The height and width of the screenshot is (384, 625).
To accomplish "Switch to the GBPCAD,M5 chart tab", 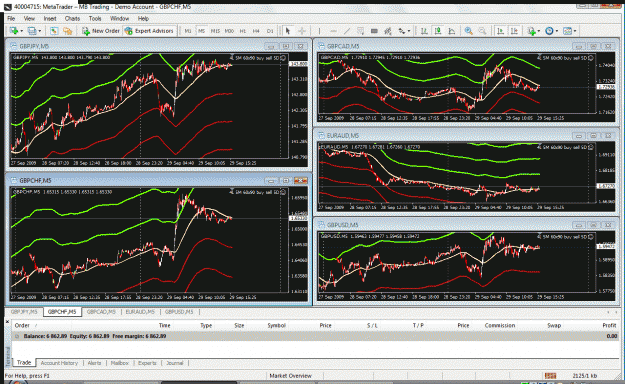I will coord(101,312).
